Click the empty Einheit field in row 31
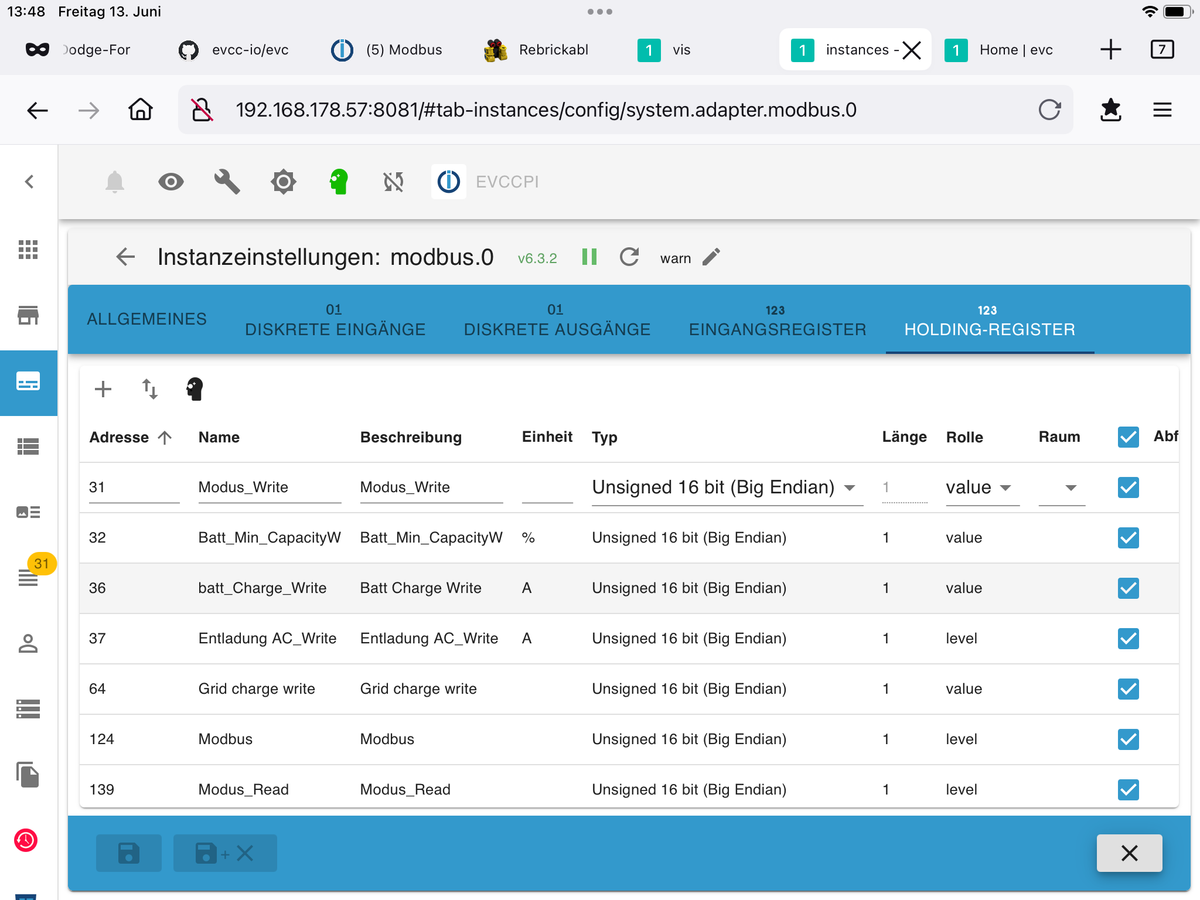 click(x=547, y=487)
